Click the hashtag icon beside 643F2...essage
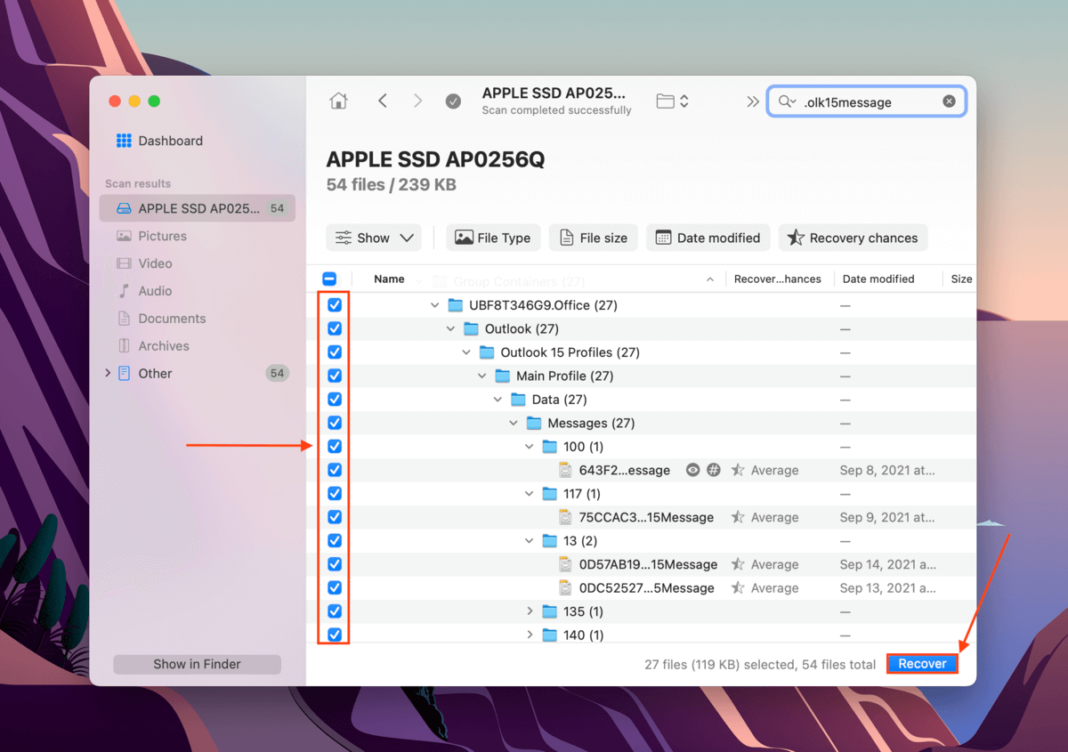Screen dimensions: 1068x752 pyautogui.click(x=715, y=470)
